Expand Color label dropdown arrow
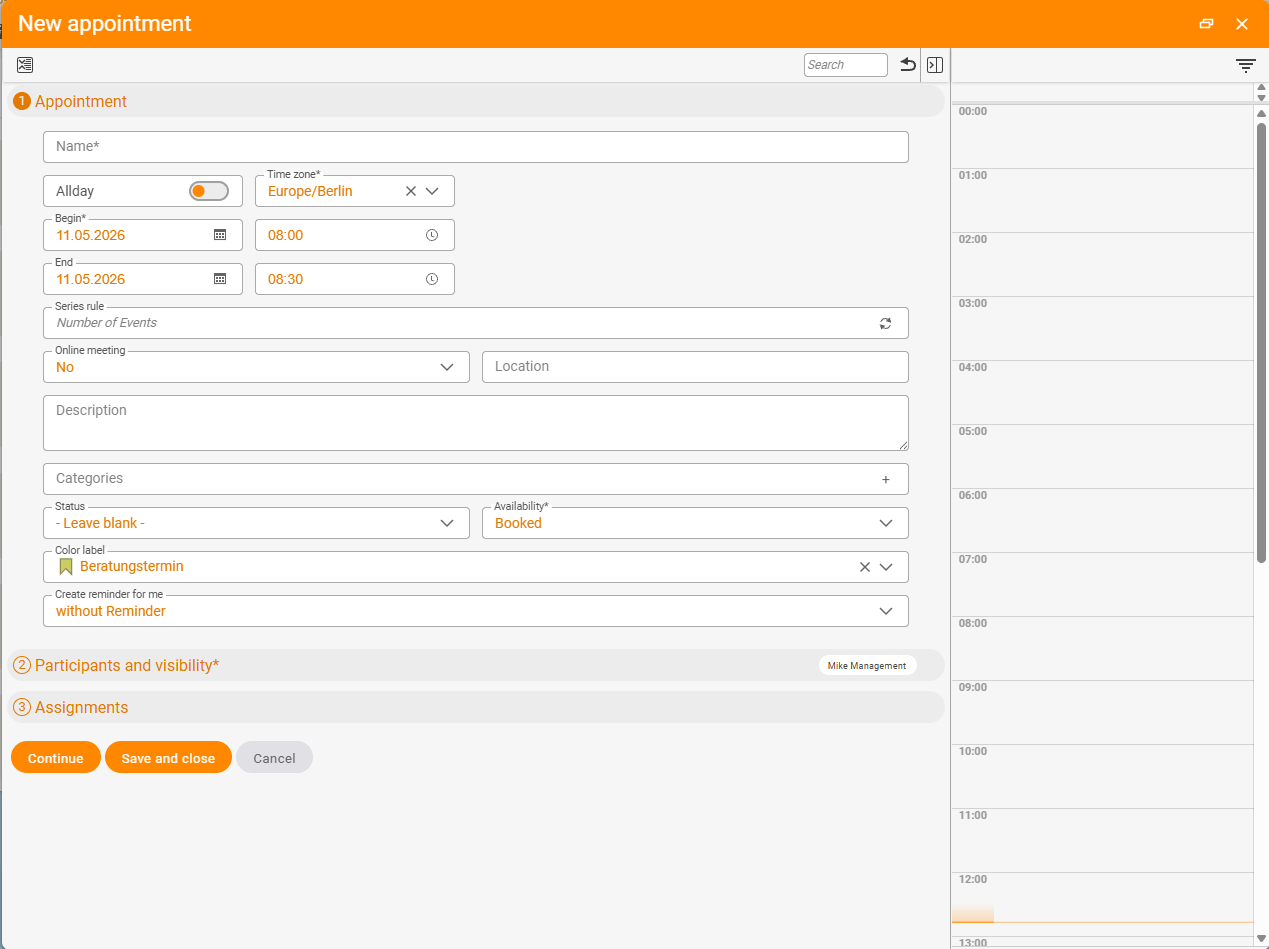 pyautogui.click(x=886, y=567)
